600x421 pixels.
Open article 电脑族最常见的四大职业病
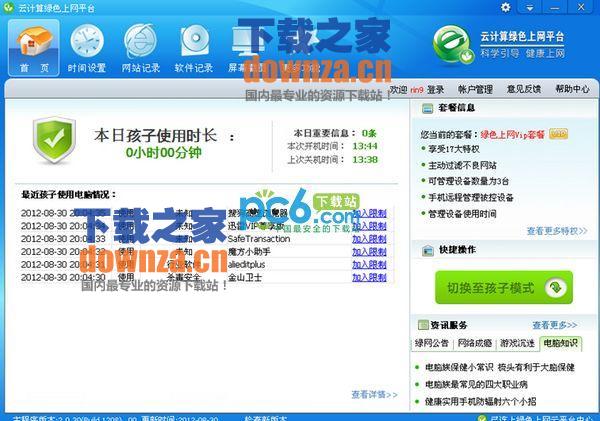click(476, 384)
